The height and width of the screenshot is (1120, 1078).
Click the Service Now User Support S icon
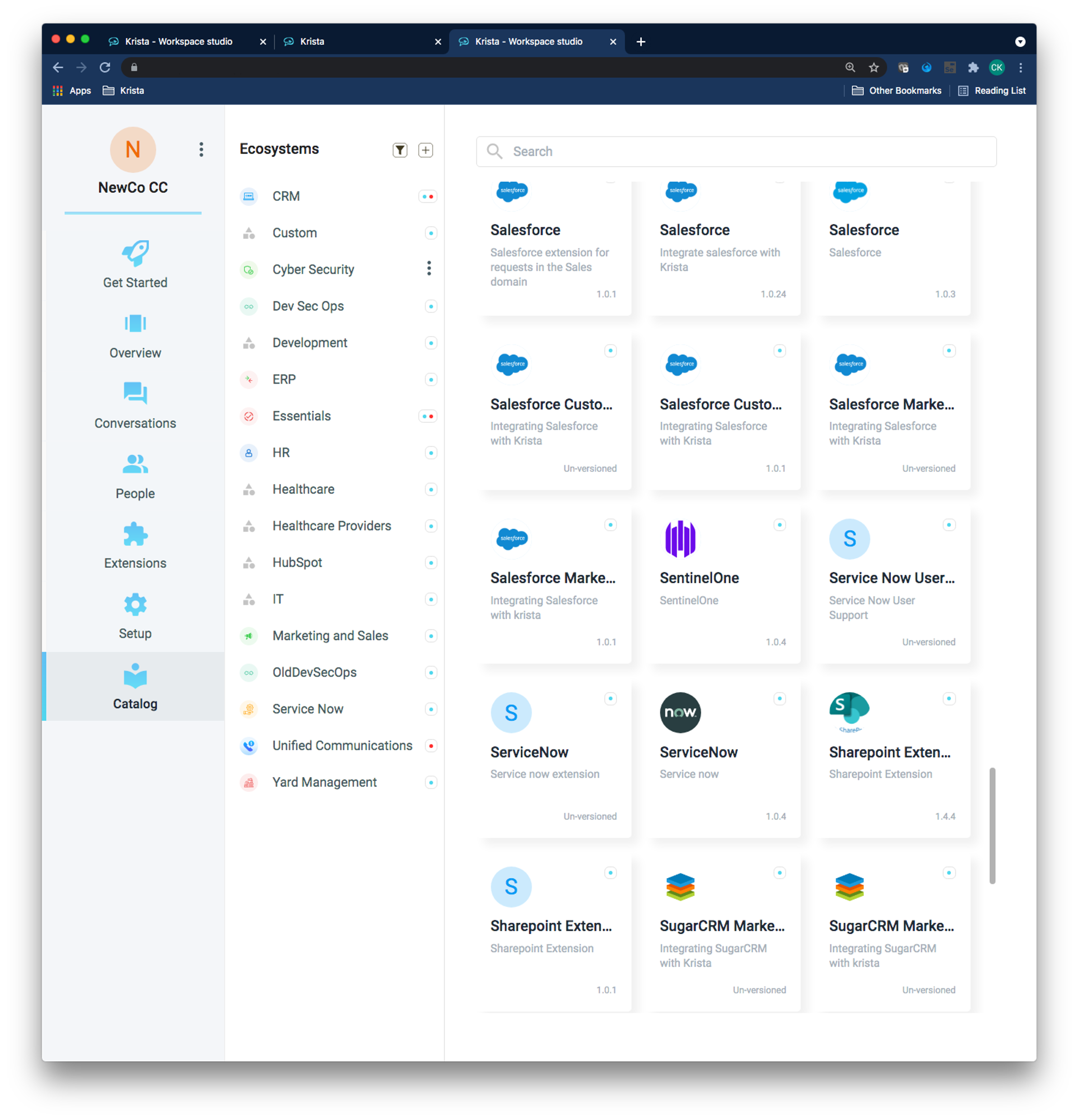point(850,539)
